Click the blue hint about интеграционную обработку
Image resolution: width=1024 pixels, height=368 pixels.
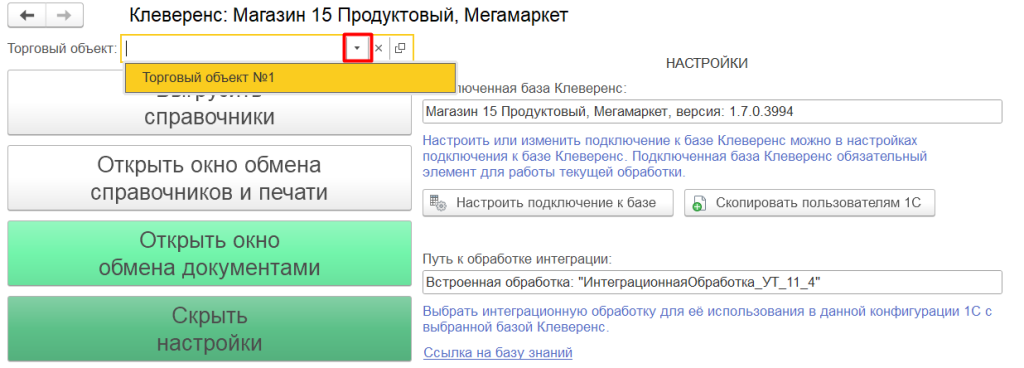pos(708,320)
